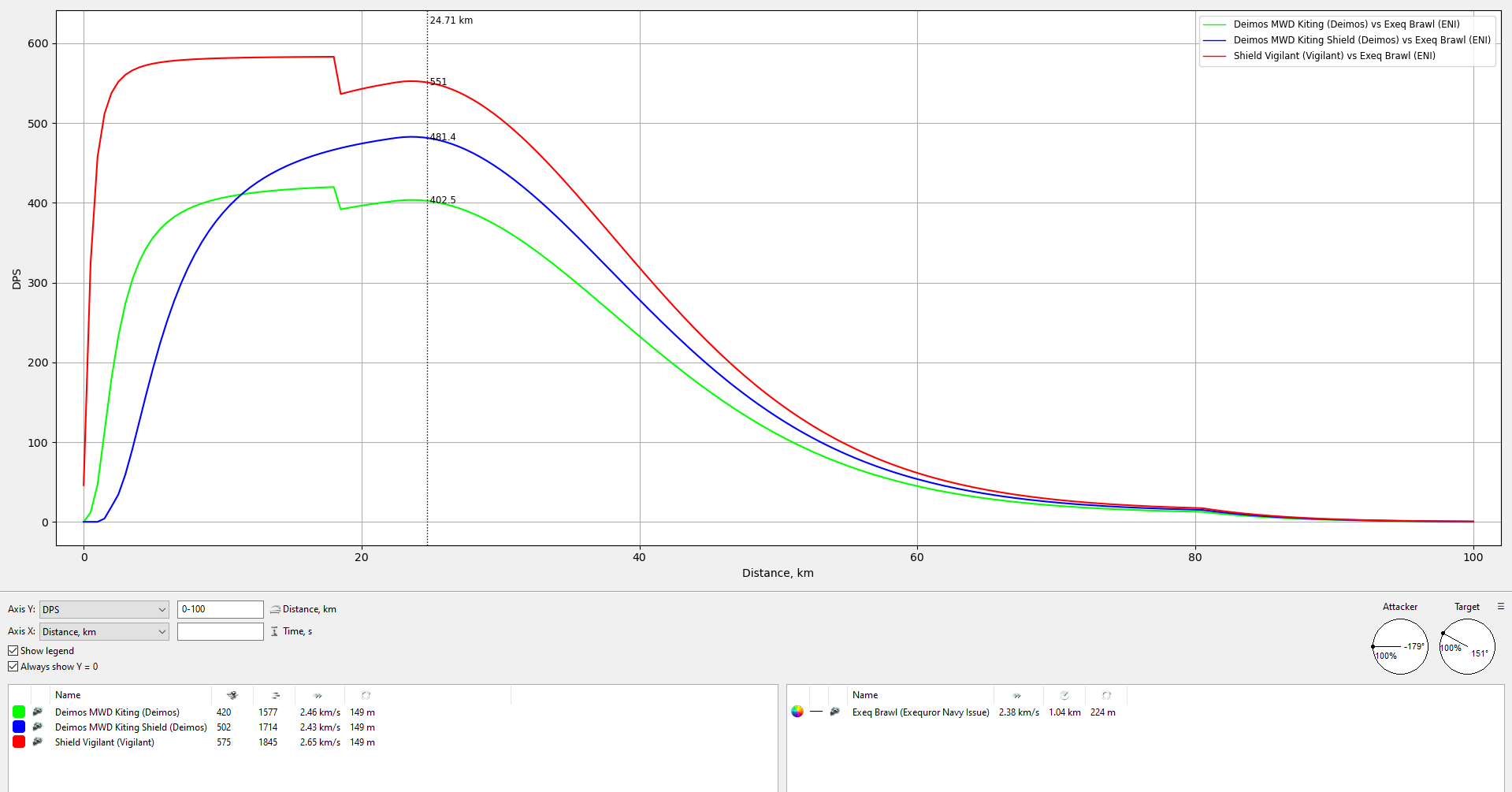
Task: Click the volley column icon in attacker list
Action: tap(276, 695)
